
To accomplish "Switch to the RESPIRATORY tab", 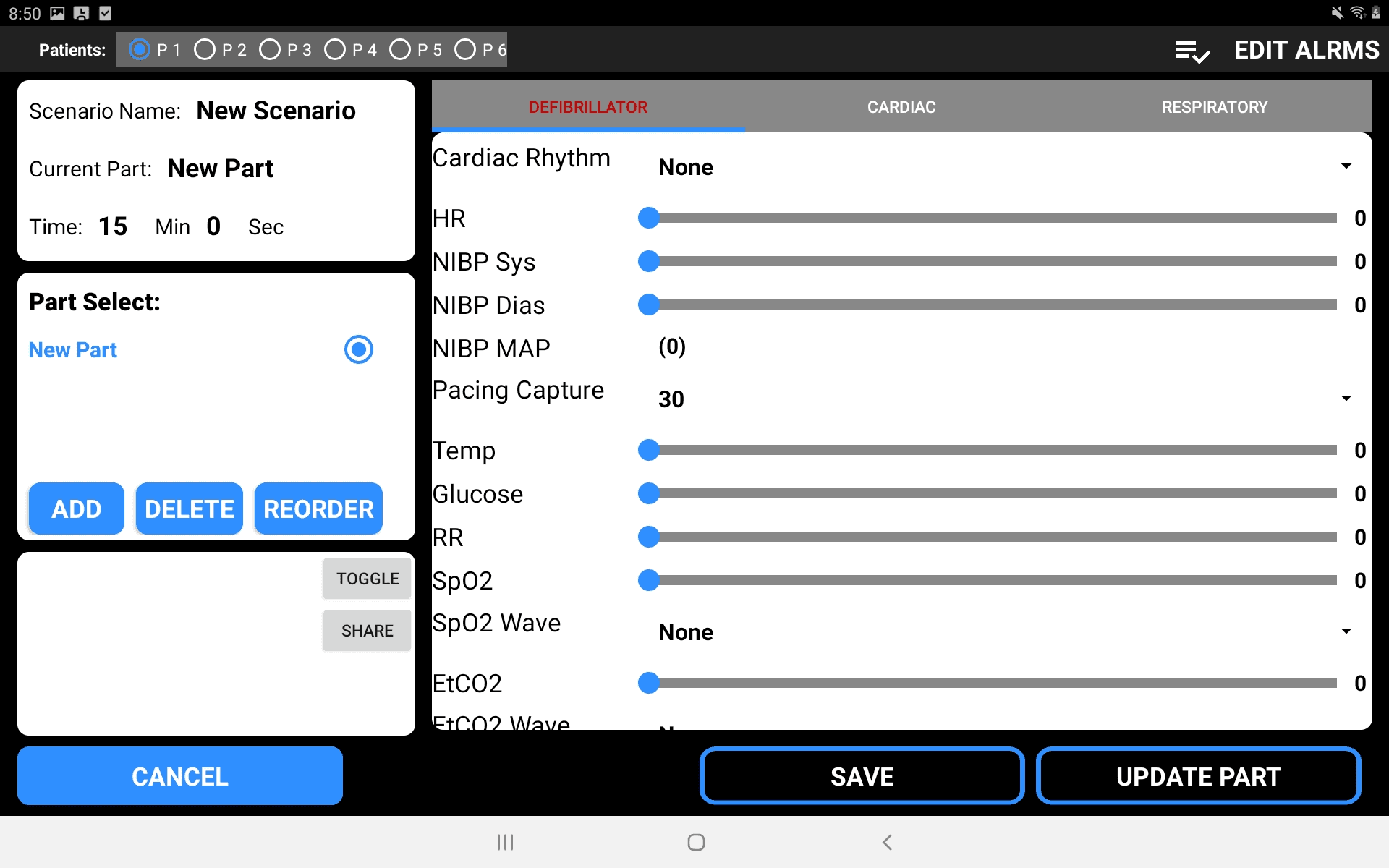I will pyautogui.click(x=1214, y=106).
